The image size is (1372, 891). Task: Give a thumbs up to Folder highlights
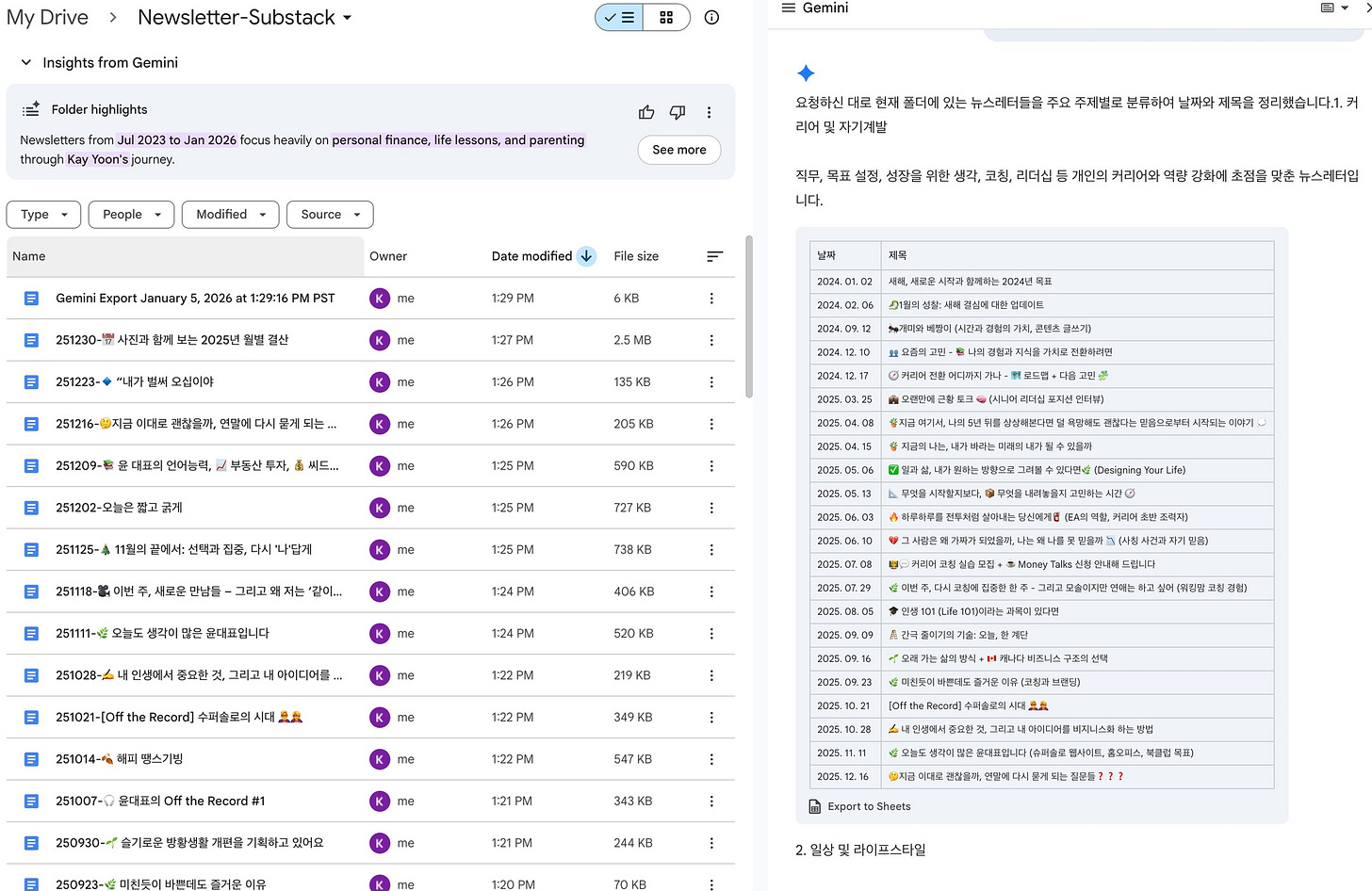point(645,112)
